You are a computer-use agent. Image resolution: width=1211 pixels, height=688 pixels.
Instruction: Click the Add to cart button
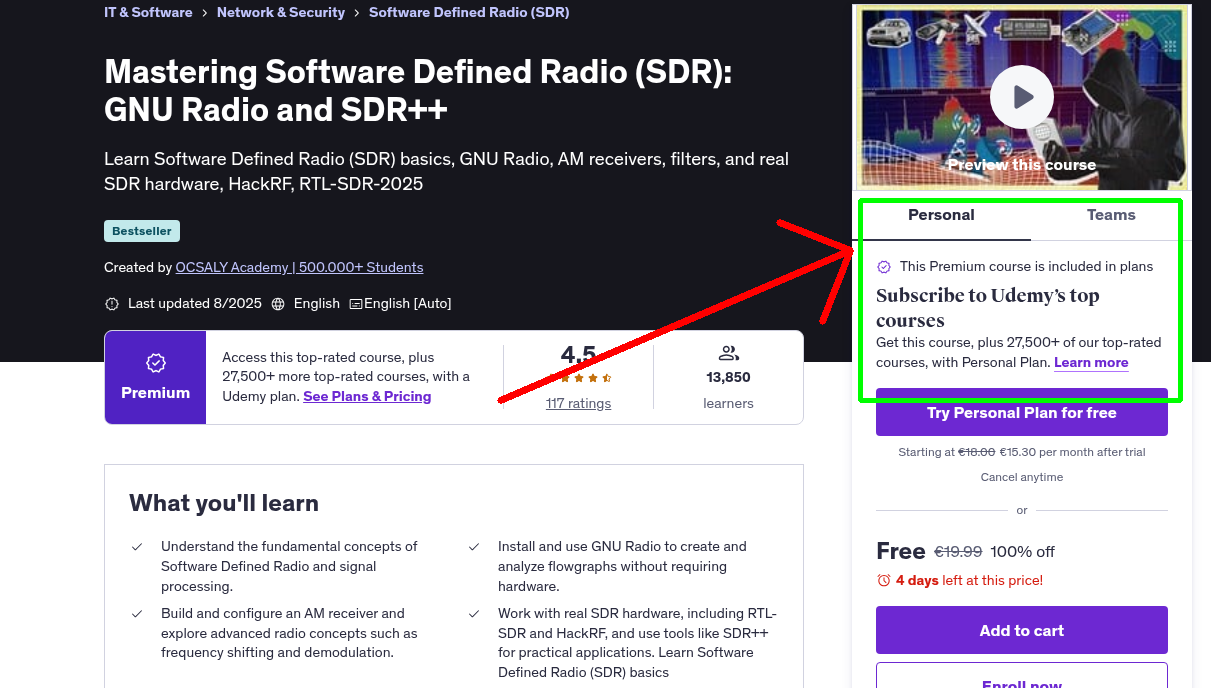tap(1022, 630)
